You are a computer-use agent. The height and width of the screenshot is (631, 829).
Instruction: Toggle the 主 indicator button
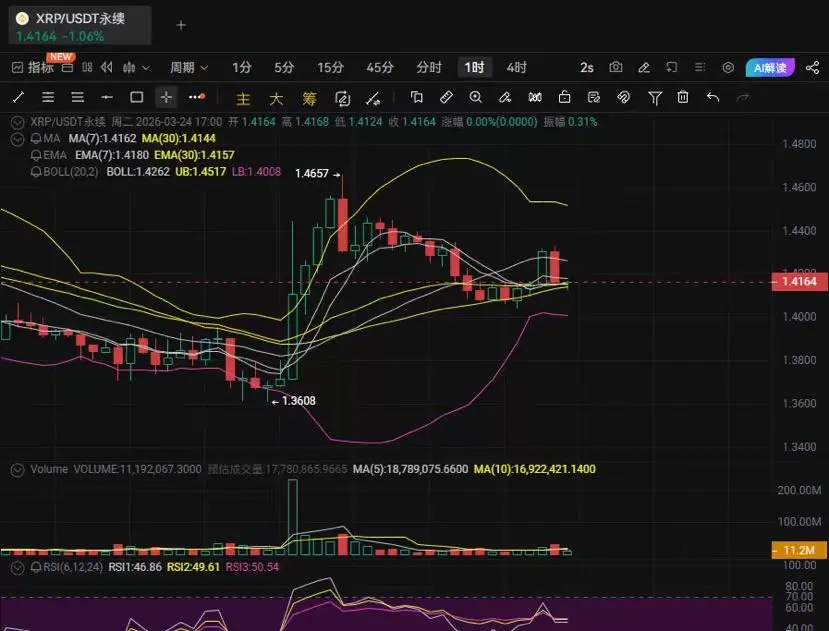pos(243,98)
